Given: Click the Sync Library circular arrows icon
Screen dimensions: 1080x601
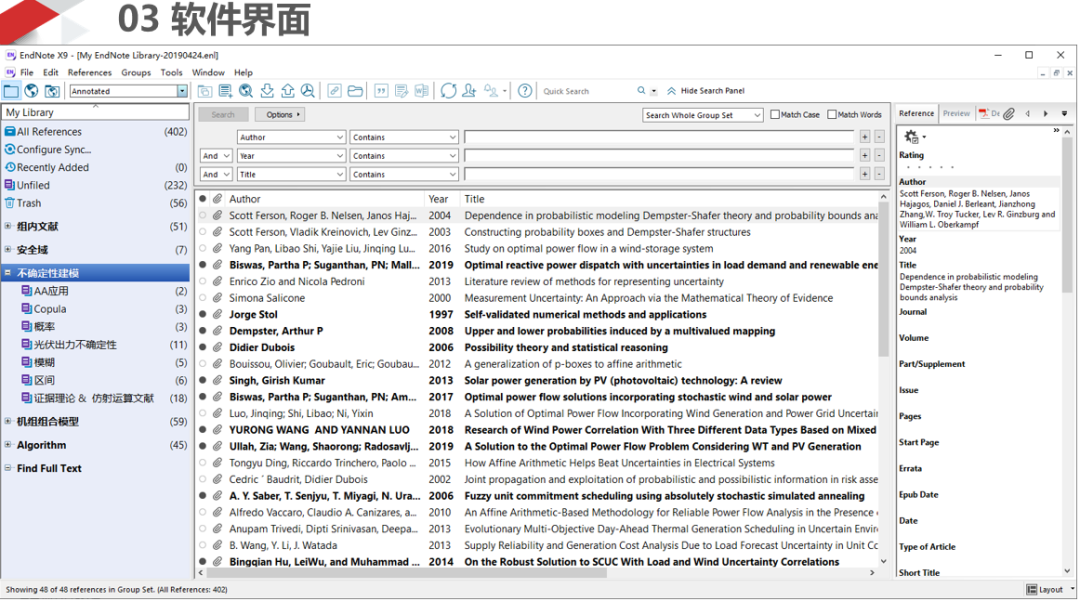Looking at the screenshot, I should [x=448, y=91].
